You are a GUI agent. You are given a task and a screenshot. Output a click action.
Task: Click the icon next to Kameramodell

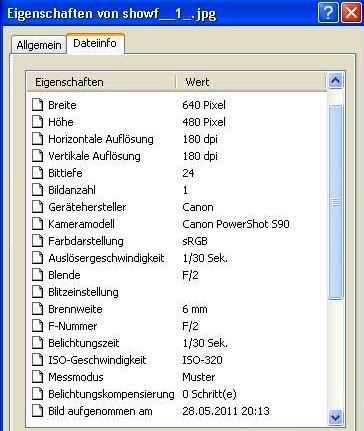click(x=38, y=224)
